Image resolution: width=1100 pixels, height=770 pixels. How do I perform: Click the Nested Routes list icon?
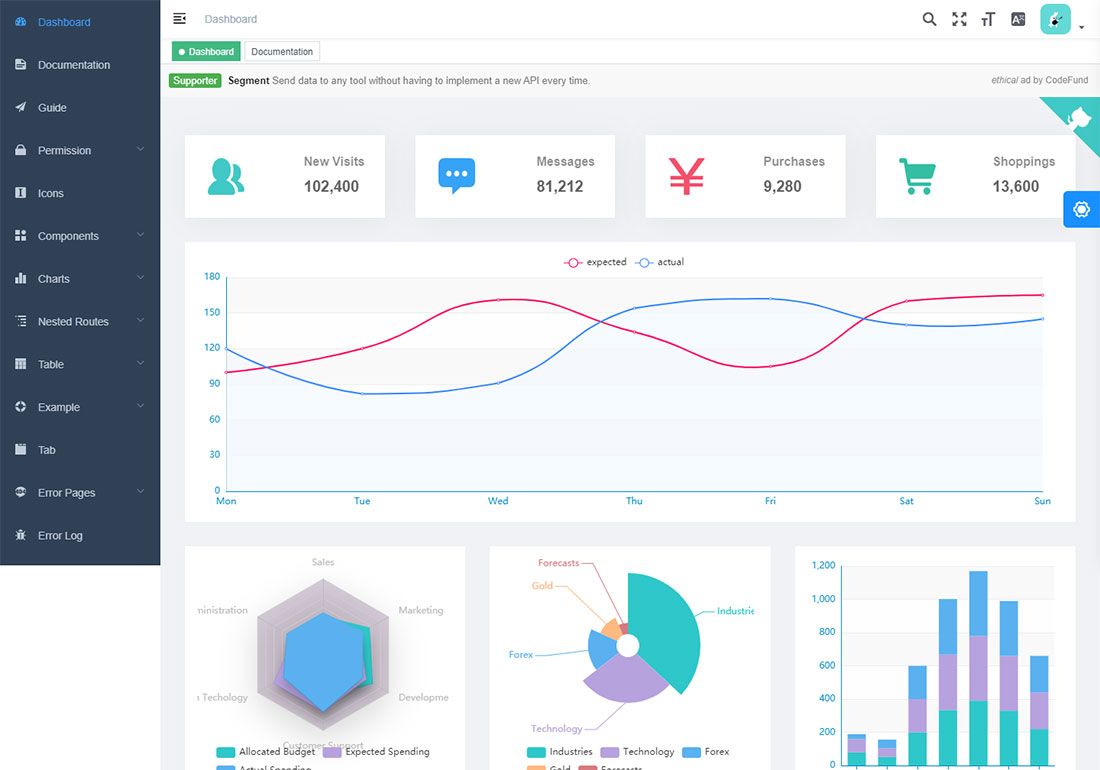click(x=20, y=321)
